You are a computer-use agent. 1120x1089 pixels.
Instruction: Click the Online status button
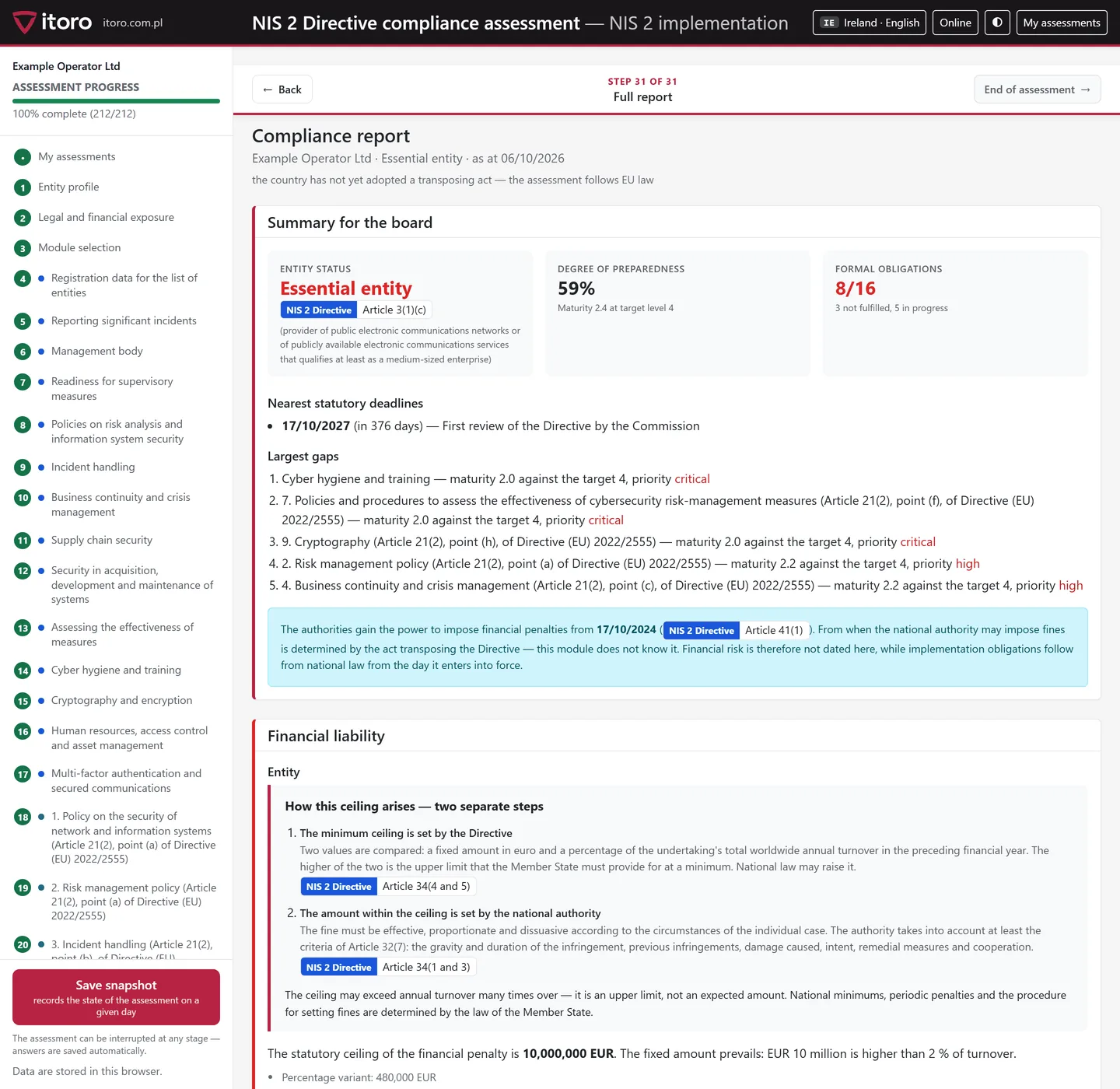[955, 23]
